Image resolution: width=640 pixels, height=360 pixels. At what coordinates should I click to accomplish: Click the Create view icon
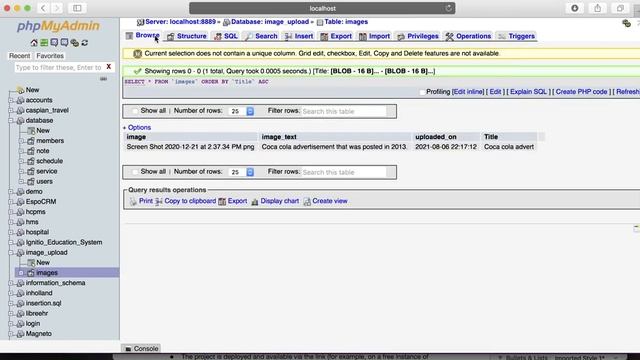(x=307, y=201)
